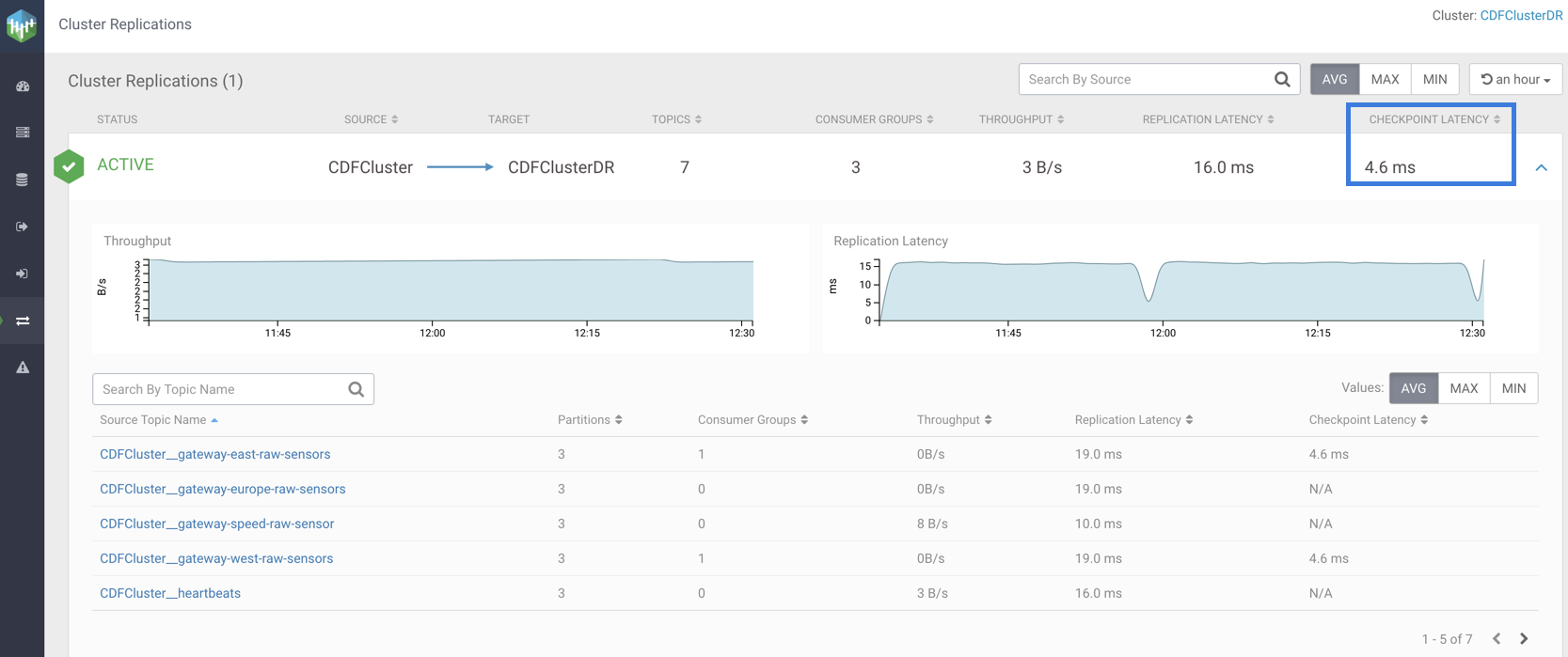
Task: Switch top metrics to MIN
Action: coord(1434,80)
